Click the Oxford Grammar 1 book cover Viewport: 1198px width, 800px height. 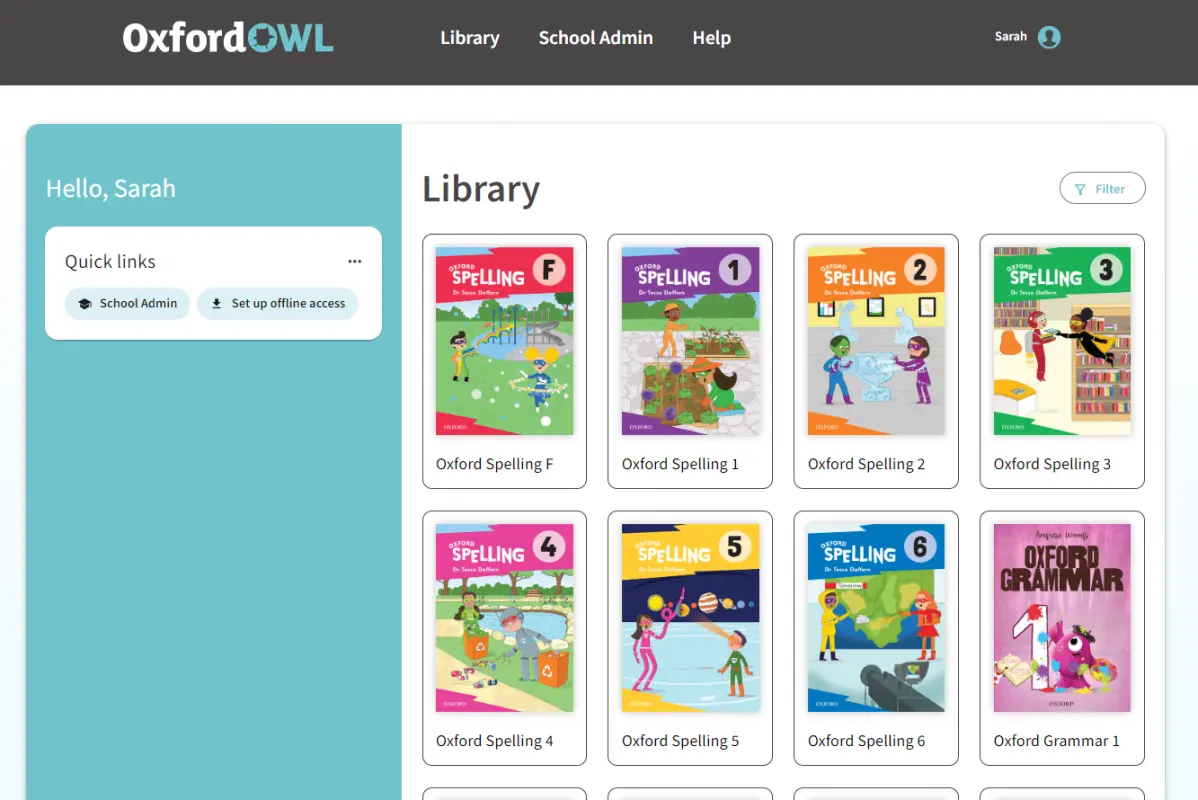click(1062, 618)
